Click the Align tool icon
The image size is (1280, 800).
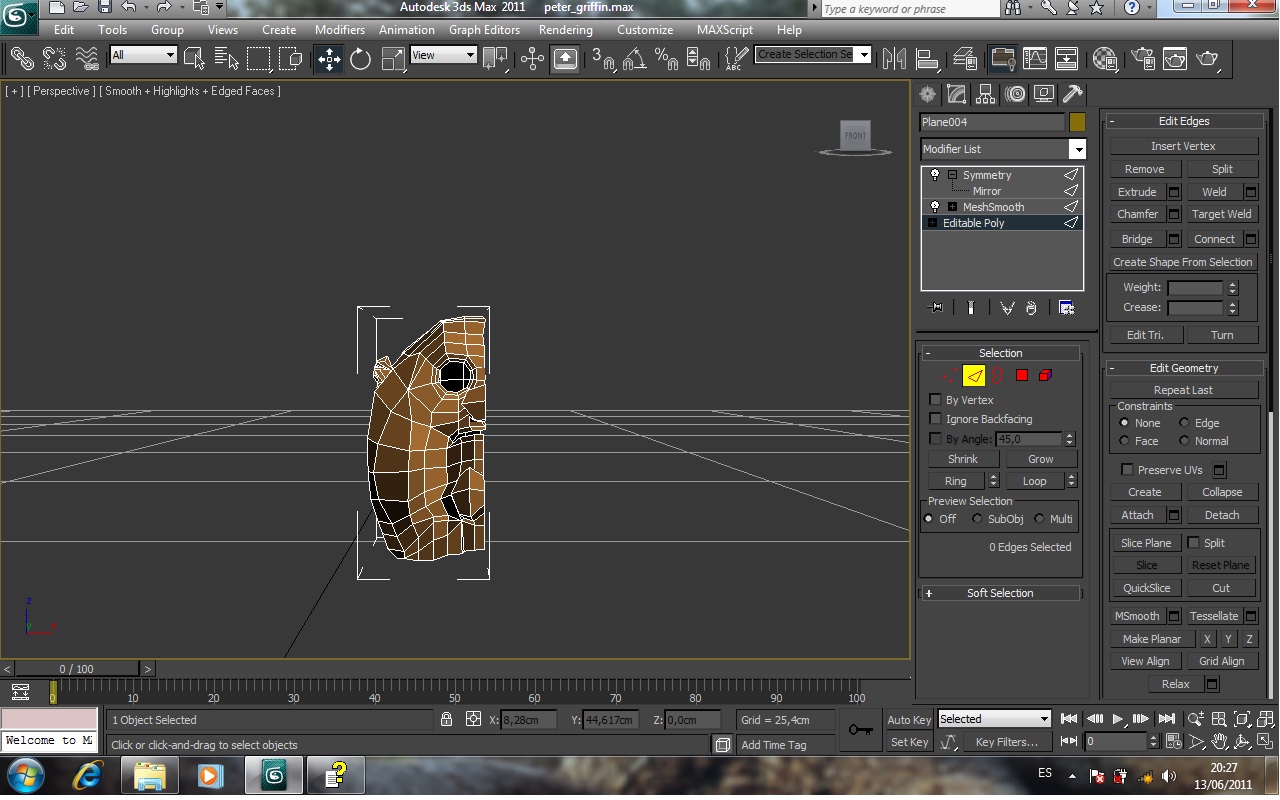tap(927, 58)
